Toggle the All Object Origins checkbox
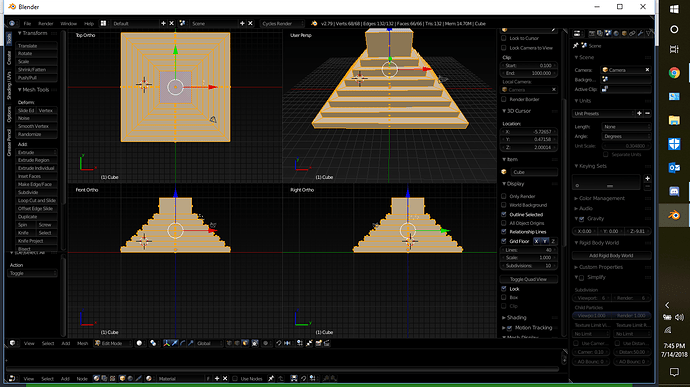Viewport: 690px width, 387px height. 504,223
